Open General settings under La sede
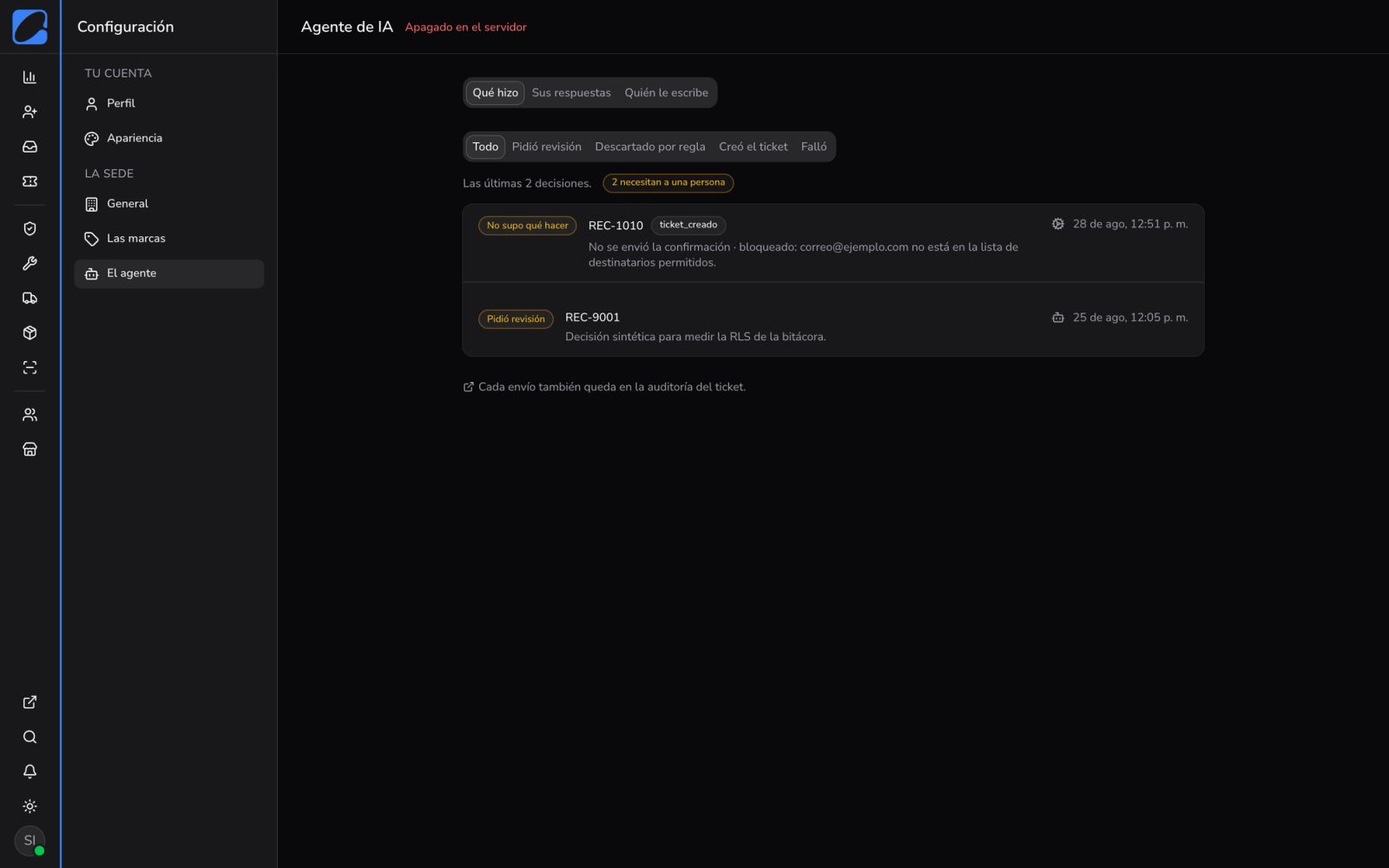The image size is (1389, 868). [169, 204]
